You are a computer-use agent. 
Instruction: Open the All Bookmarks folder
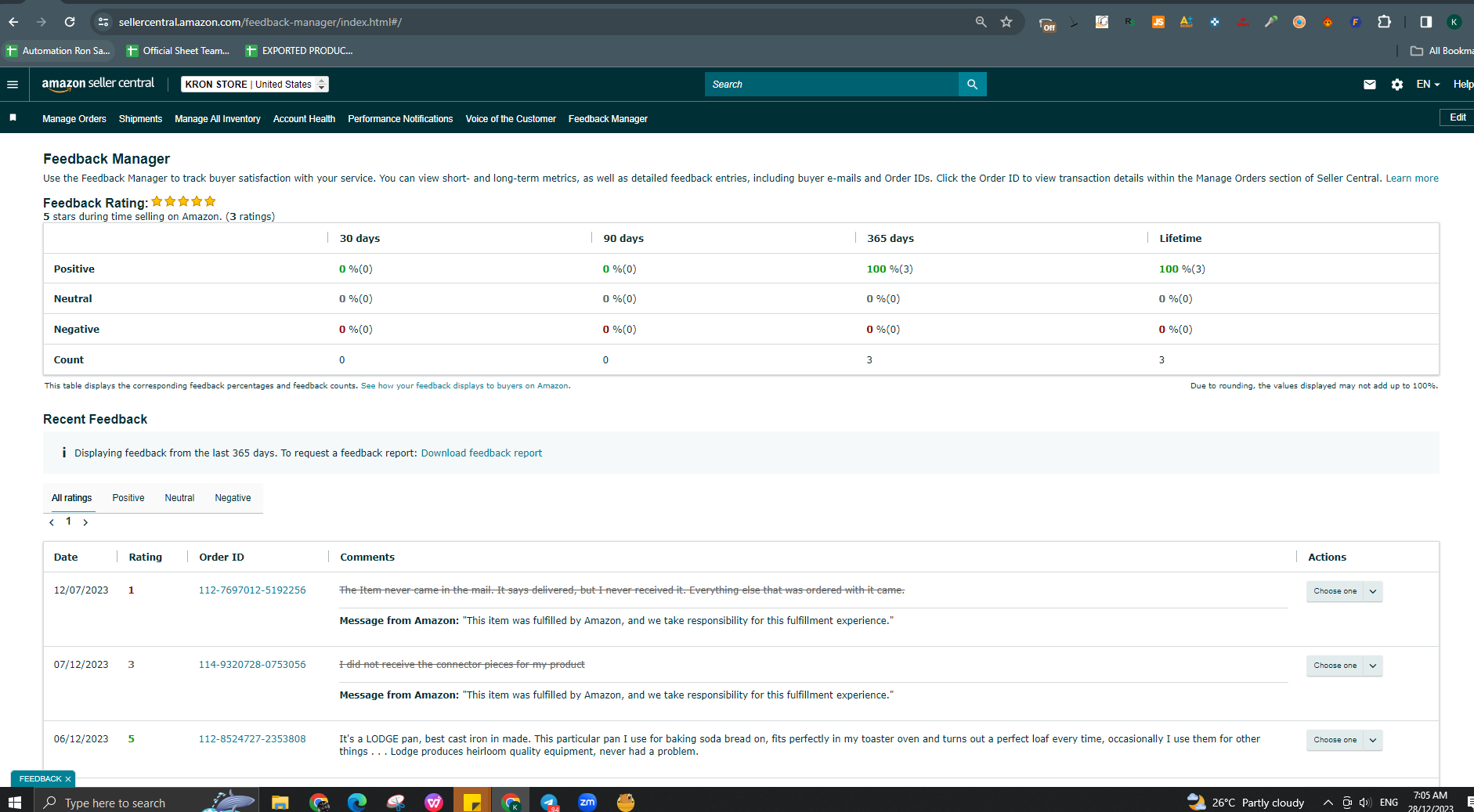pos(1442,51)
